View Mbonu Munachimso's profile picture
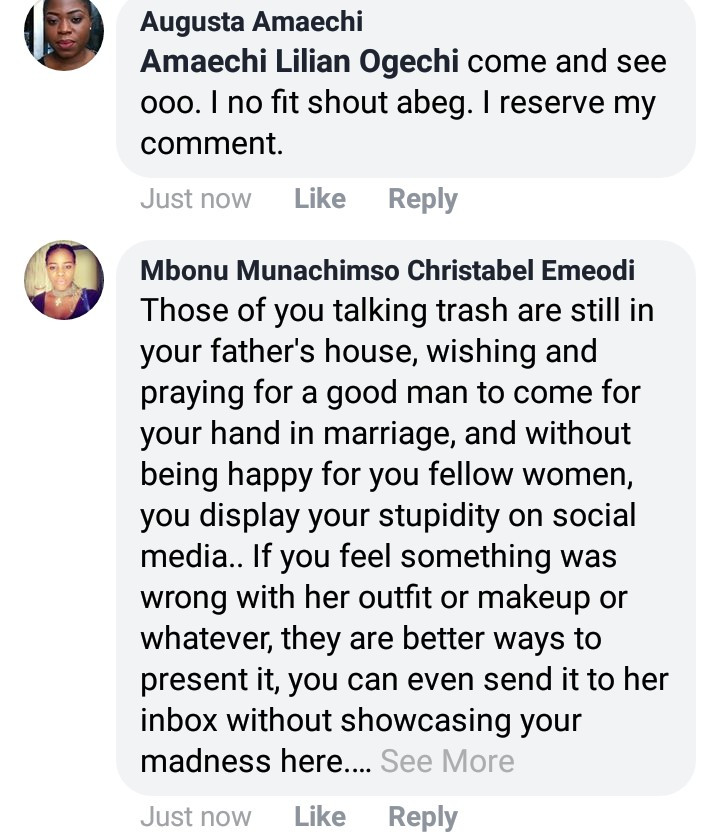The height and width of the screenshot is (840, 720). [64, 280]
